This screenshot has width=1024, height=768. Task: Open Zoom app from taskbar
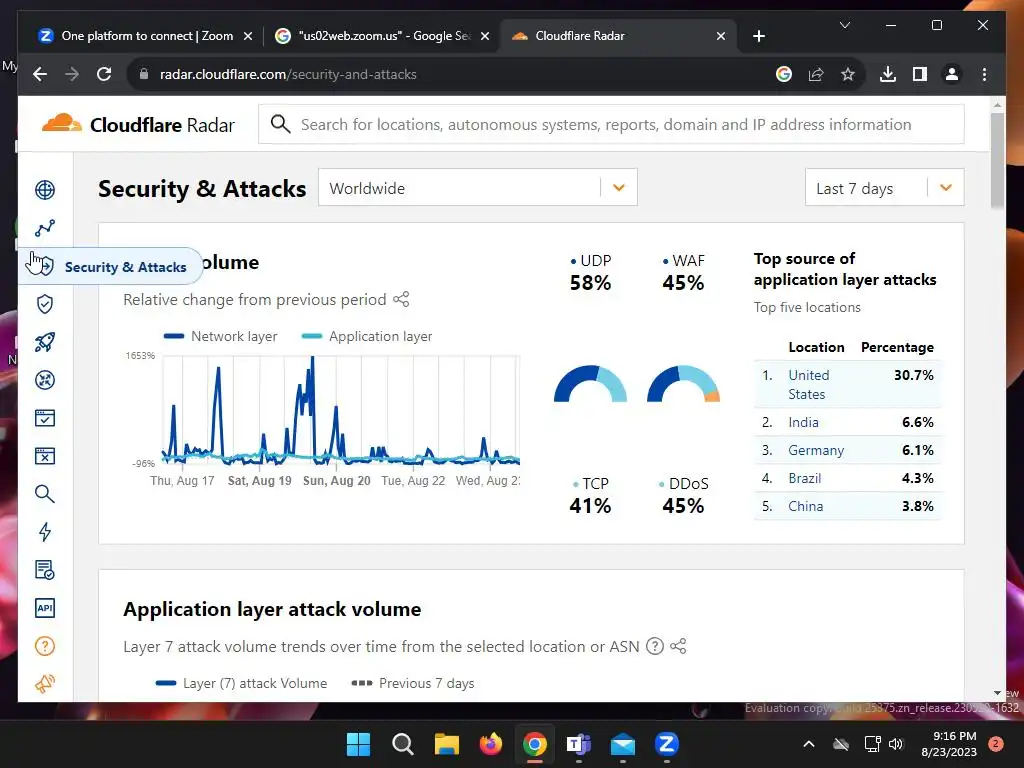point(667,744)
